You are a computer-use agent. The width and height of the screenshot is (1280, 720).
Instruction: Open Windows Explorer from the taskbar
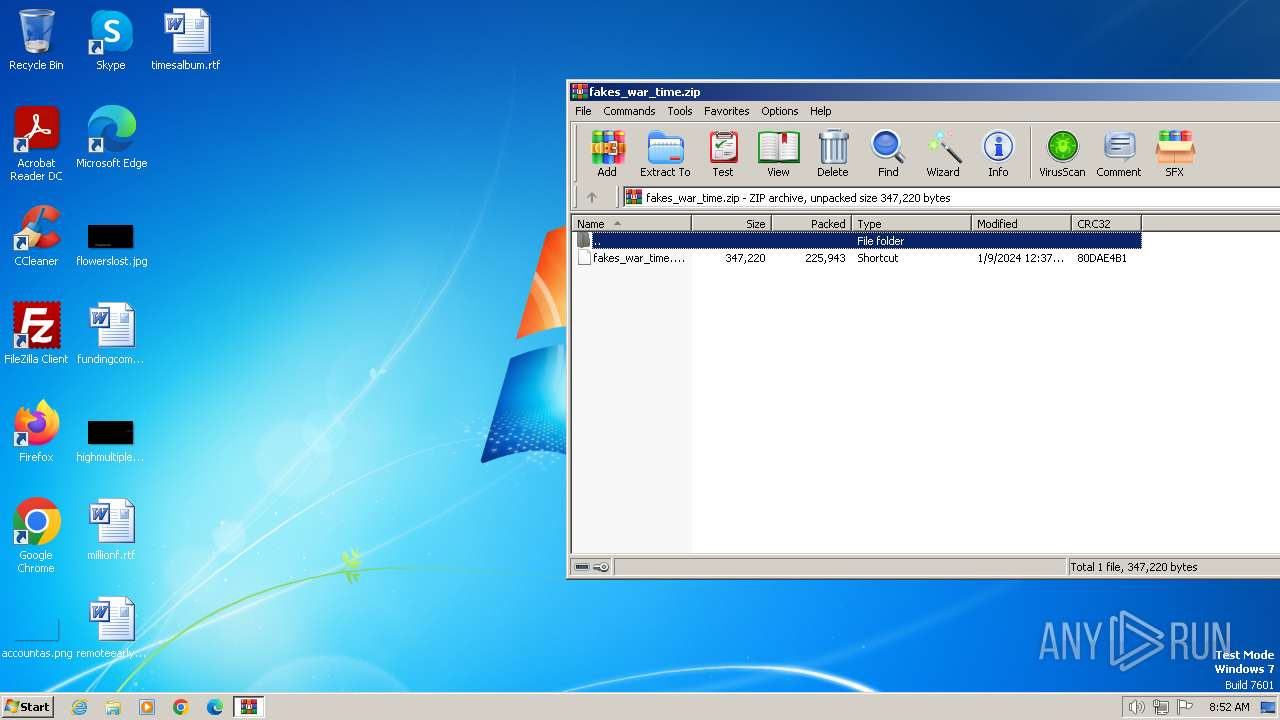click(x=113, y=707)
